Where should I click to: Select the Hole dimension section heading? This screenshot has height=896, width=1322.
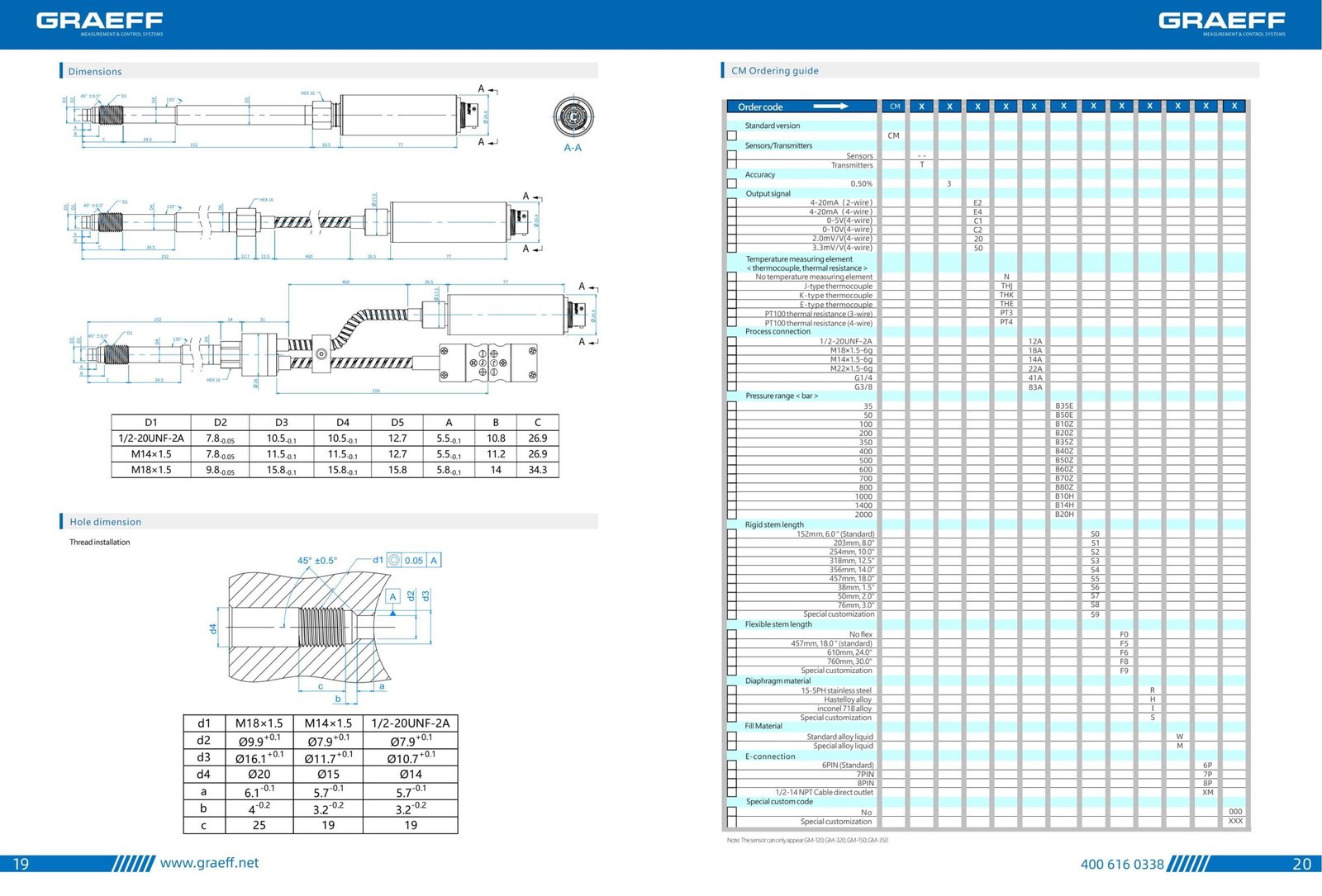click(105, 522)
